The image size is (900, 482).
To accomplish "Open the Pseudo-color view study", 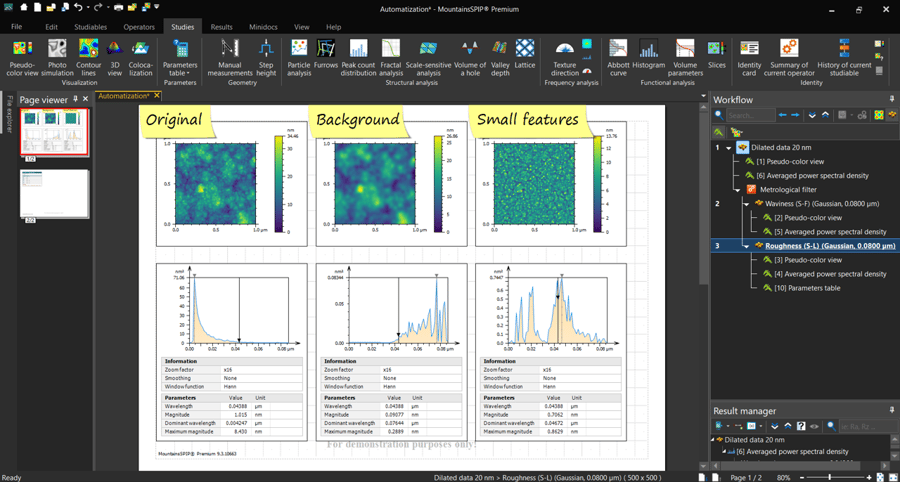I will click(x=22, y=57).
